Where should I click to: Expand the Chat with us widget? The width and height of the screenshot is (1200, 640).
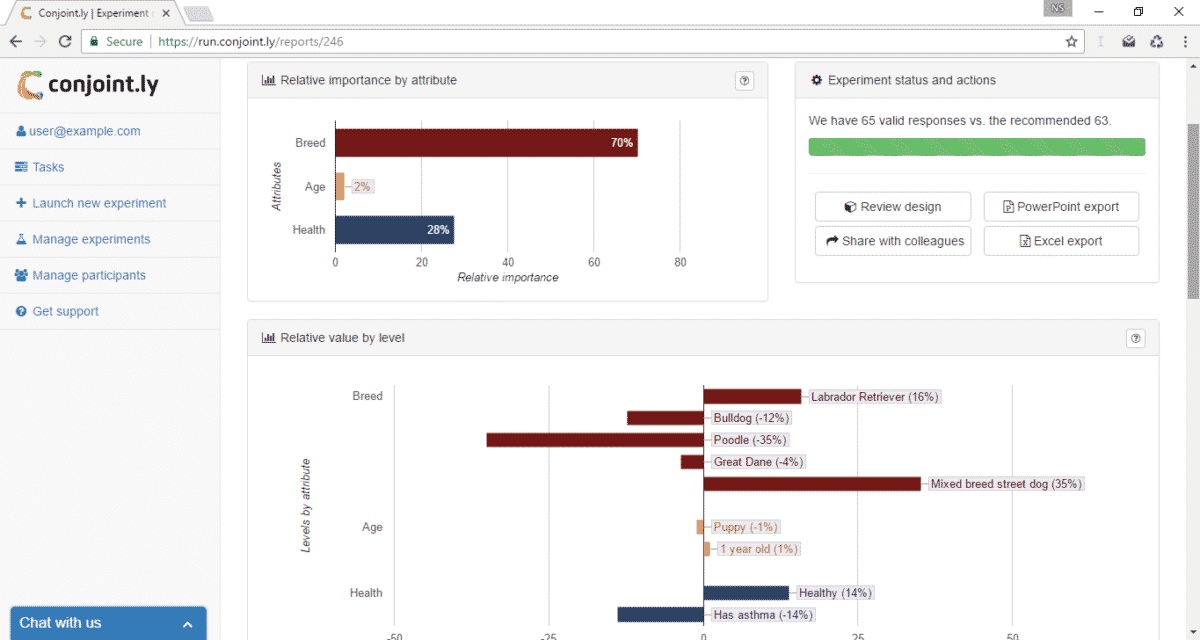(108, 623)
